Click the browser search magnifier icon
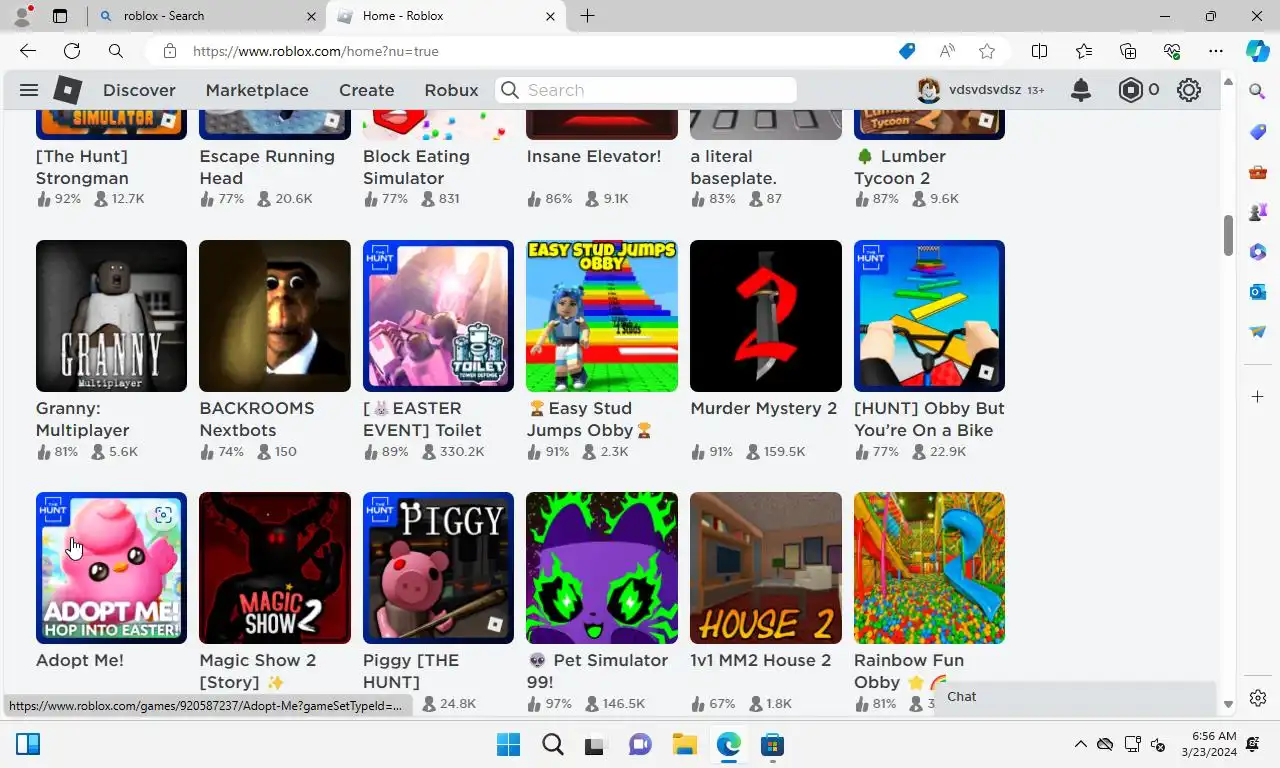The width and height of the screenshot is (1280, 768). [116, 51]
